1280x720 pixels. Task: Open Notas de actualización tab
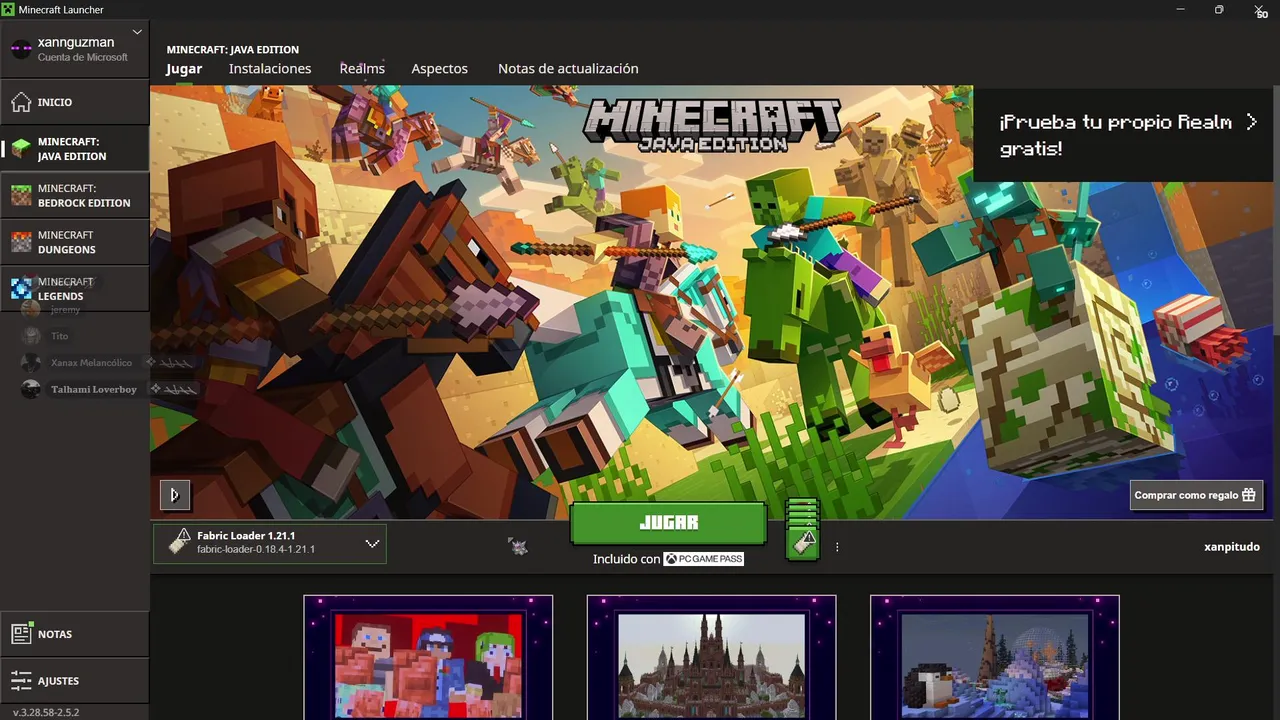[x=568, y=69]
